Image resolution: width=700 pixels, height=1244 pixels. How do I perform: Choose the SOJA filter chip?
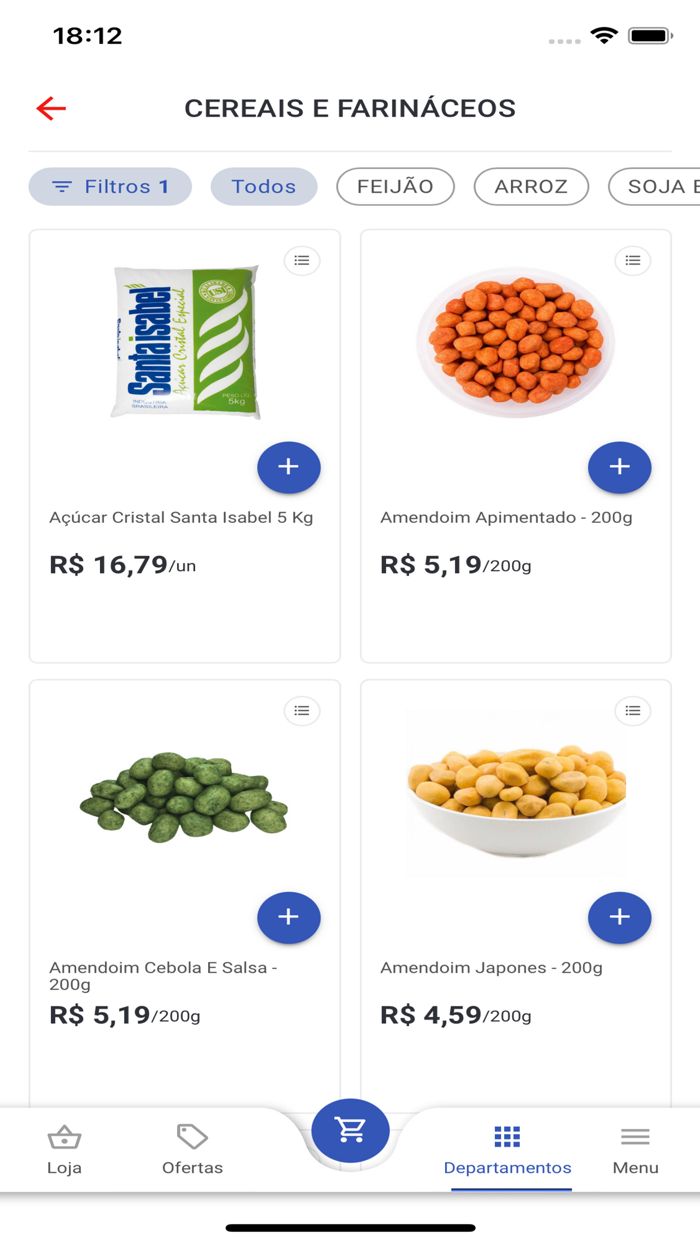(x=660, y=186)
